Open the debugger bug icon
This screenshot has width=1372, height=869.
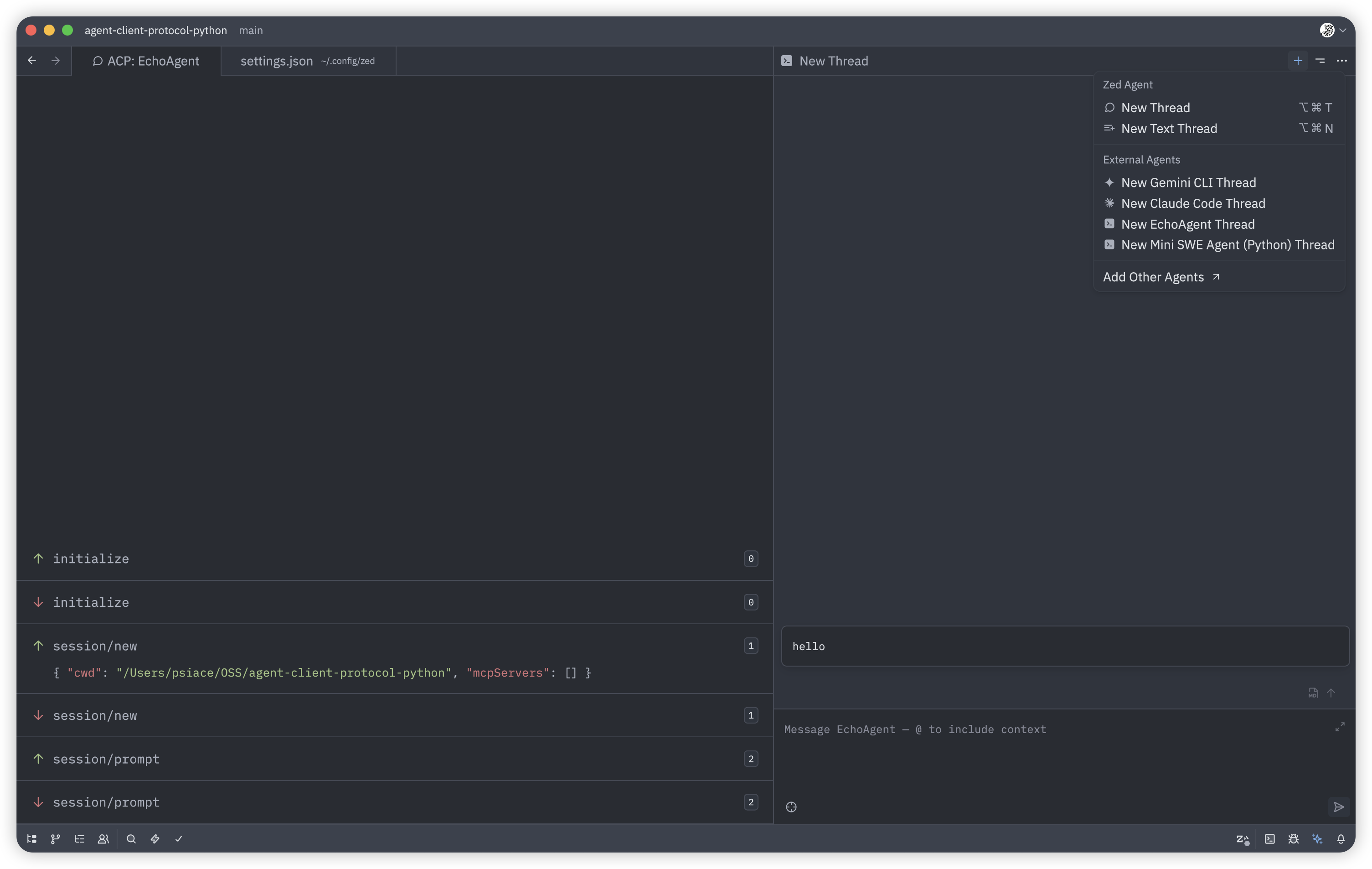tap(1294, 839)
